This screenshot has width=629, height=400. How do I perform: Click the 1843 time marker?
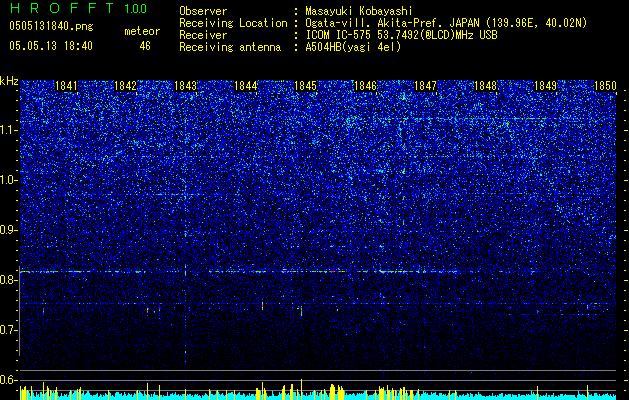pyautogui.click(x=186, y=86)
